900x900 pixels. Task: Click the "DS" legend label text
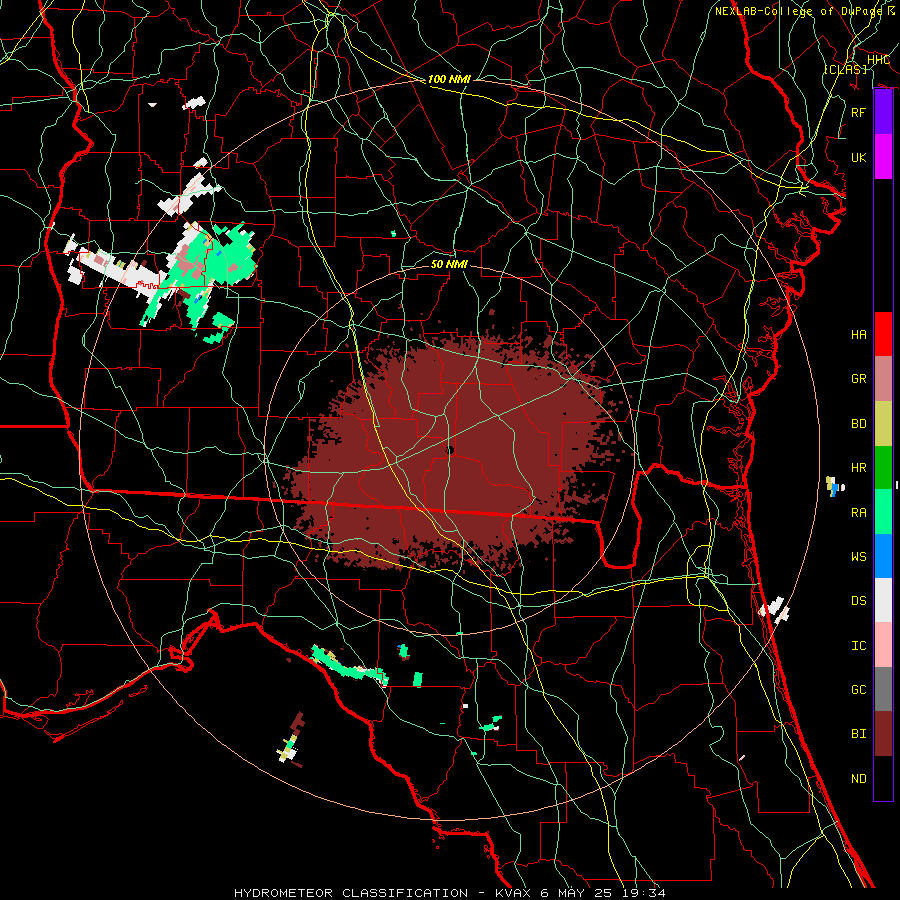click(x=858, y=601)
